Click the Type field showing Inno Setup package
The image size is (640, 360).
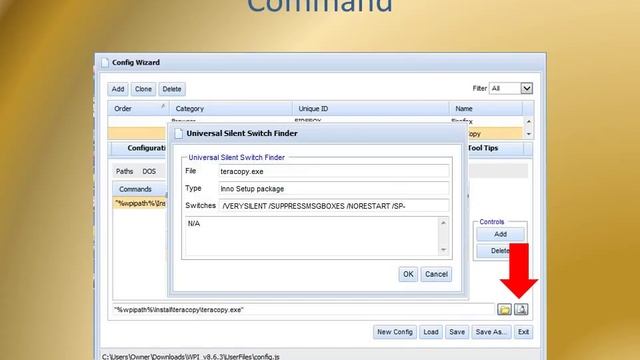point(333,189)
